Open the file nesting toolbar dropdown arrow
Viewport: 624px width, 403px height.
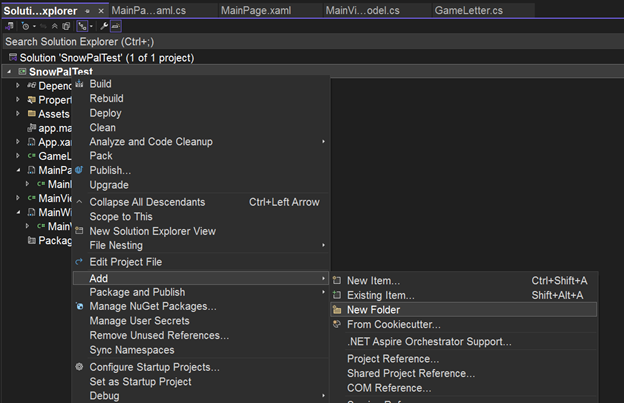click(92, 26)
